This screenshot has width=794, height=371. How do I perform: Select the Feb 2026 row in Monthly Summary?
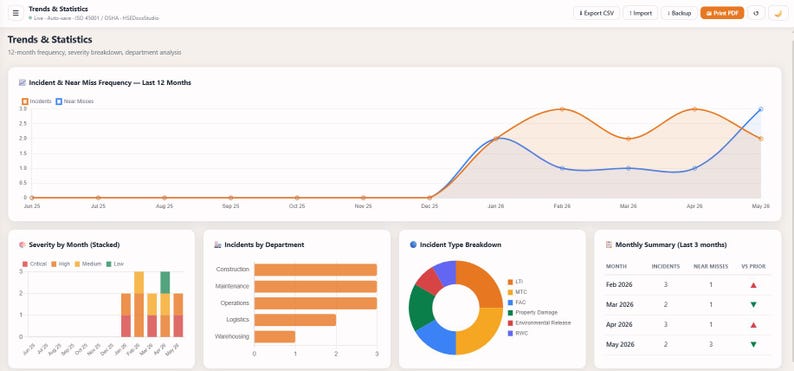click(x=688, y=285)
